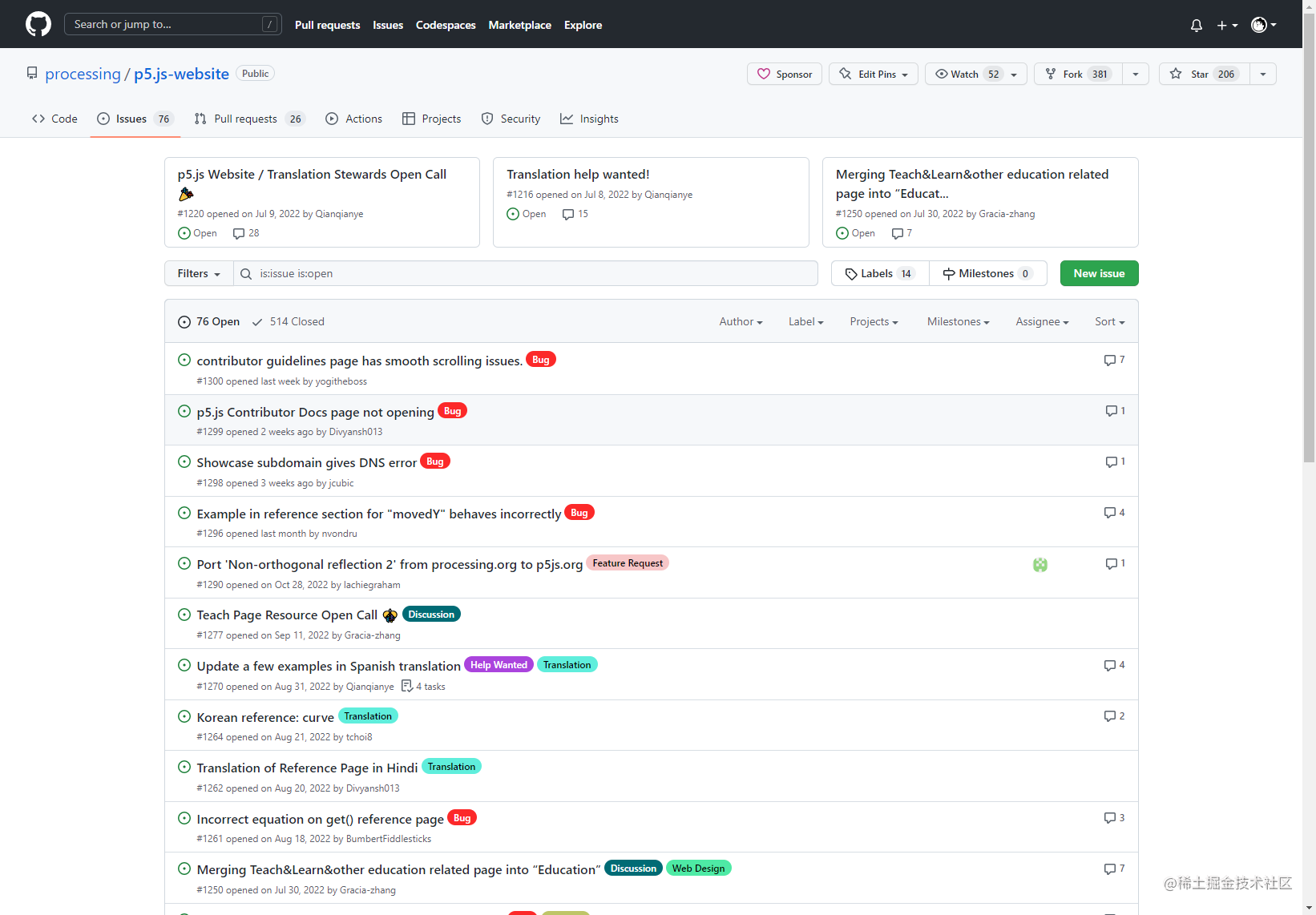
Task: Open comments icon for get() reference issue
Action: tap(1114, 817)
